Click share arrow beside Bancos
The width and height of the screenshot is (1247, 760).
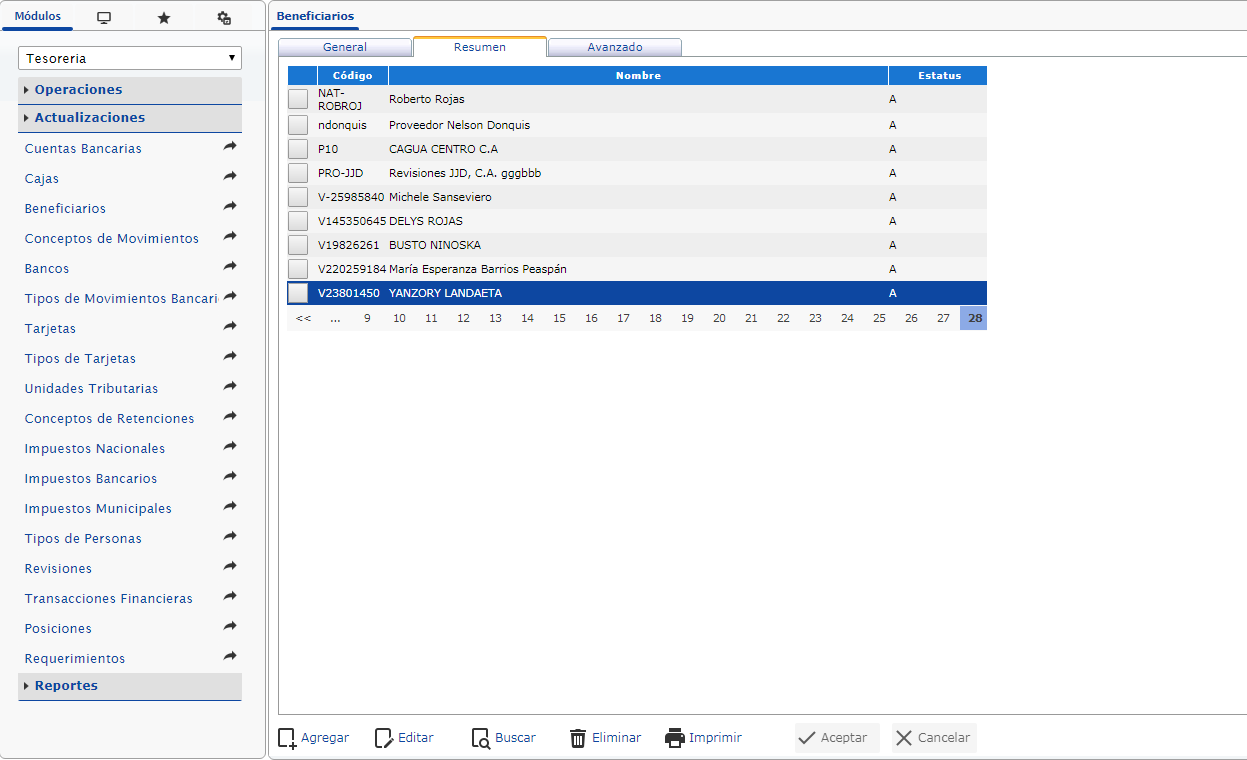[x=230, y=267]
